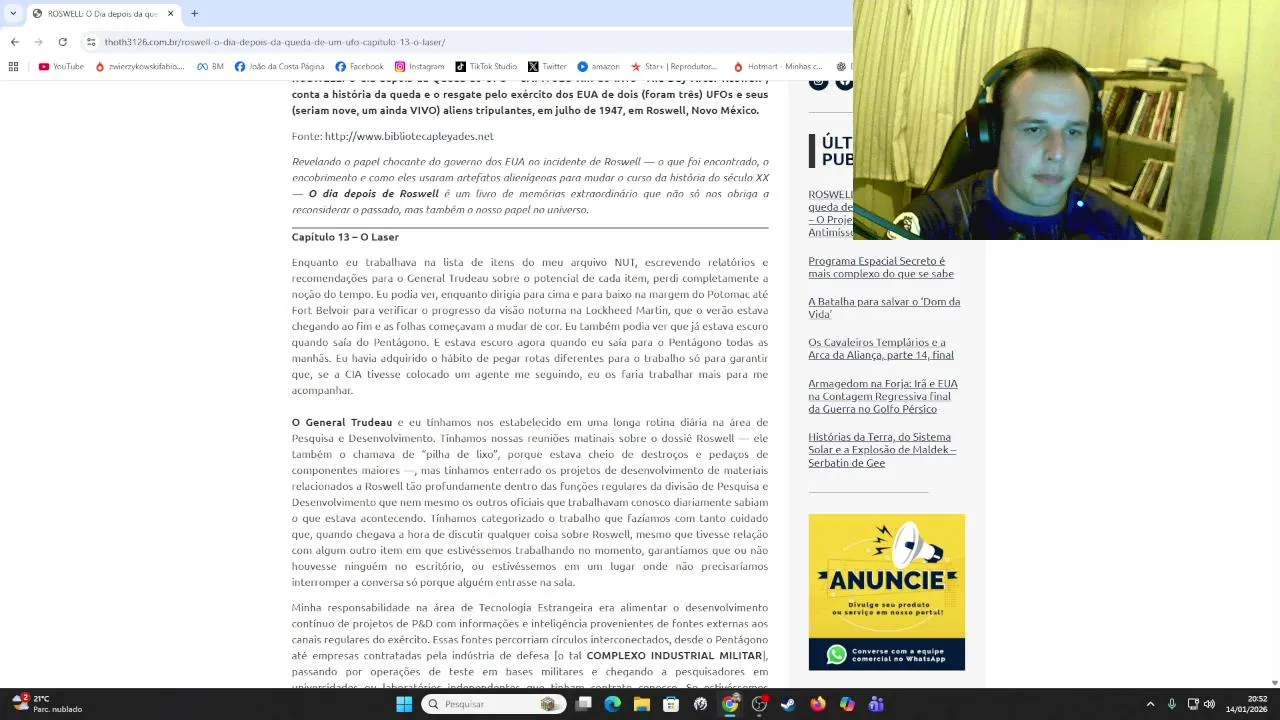Open 'Programa Espacial Secreto' article link
The image size is (1280, 720).
pyautogui.click(x=881, y=267)
